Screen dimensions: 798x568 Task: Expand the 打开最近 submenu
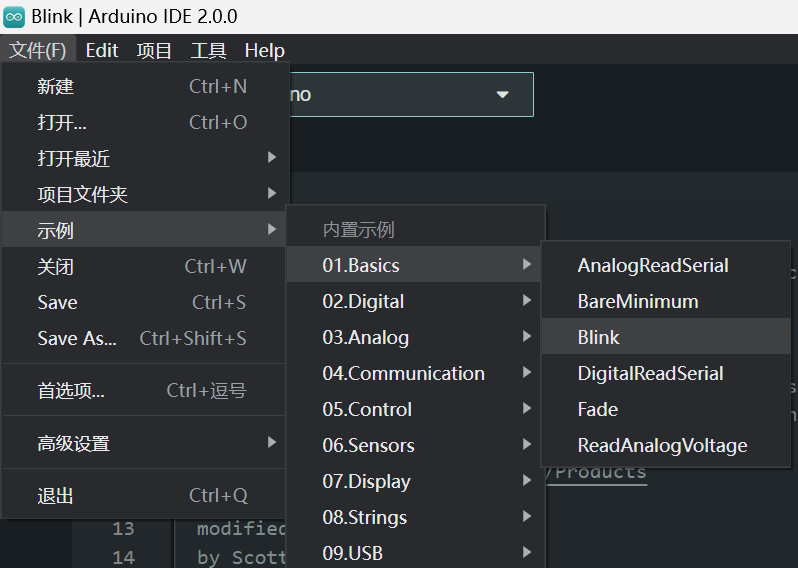(x=144, y=158)
